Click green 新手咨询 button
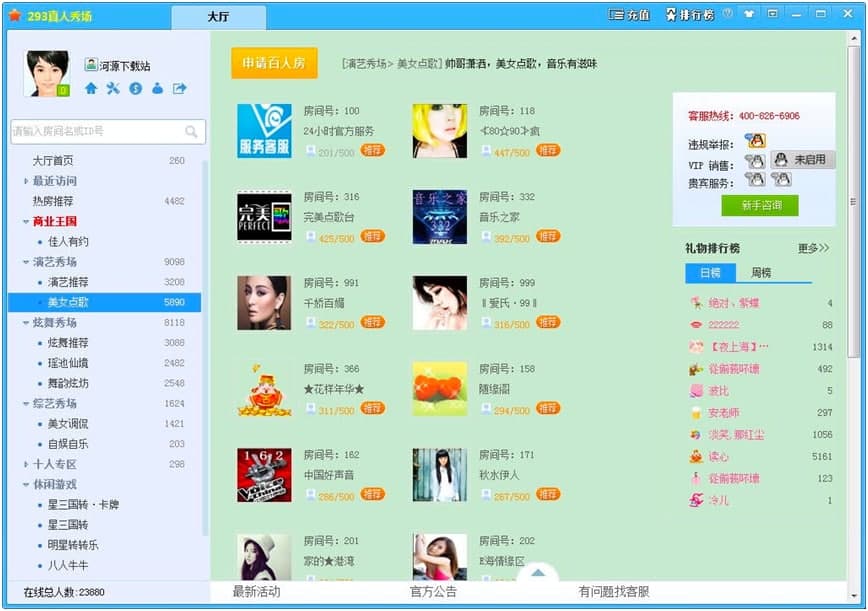 (x=760, y=205)
